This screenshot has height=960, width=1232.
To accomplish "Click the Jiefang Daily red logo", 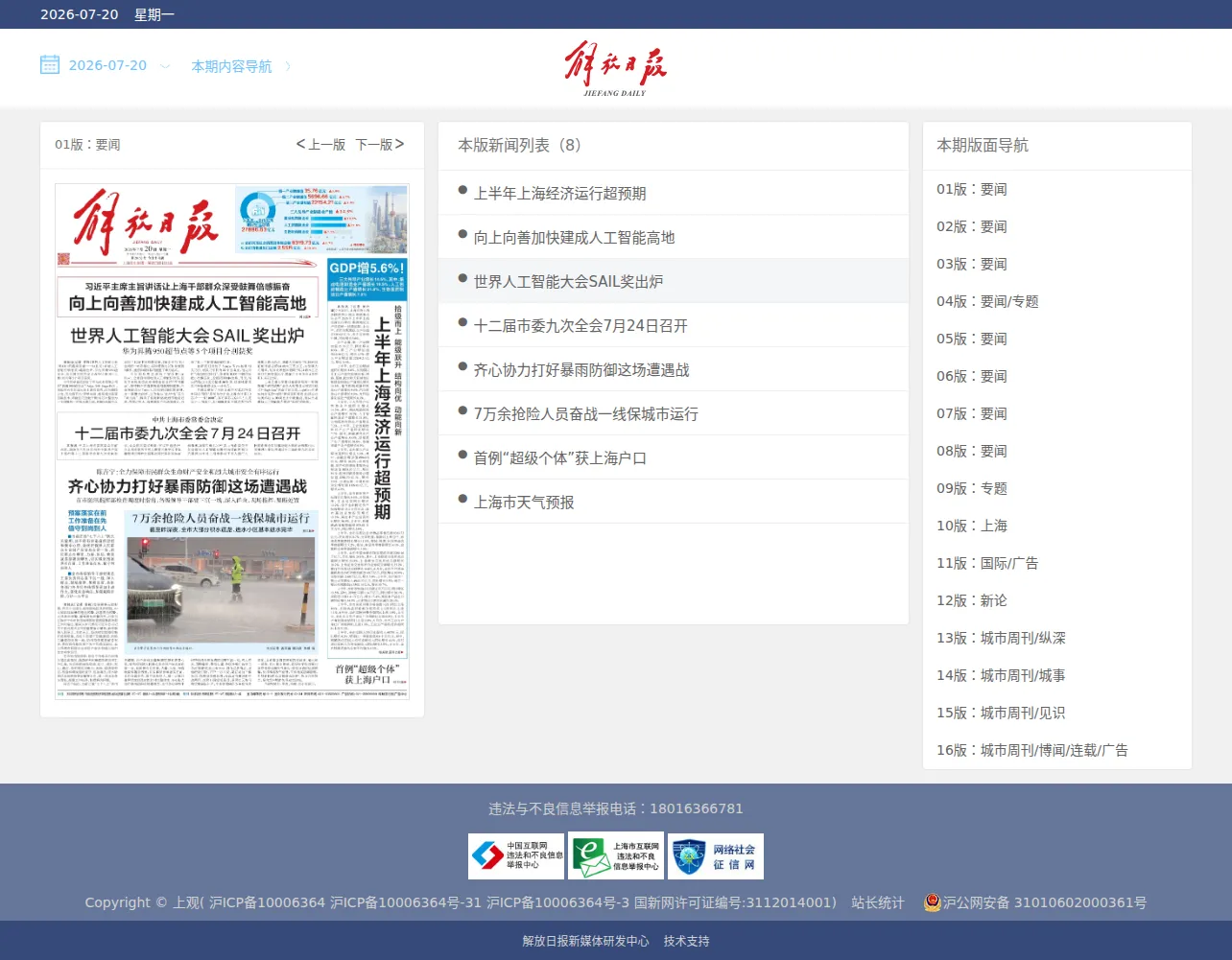I will click(615, 68).
